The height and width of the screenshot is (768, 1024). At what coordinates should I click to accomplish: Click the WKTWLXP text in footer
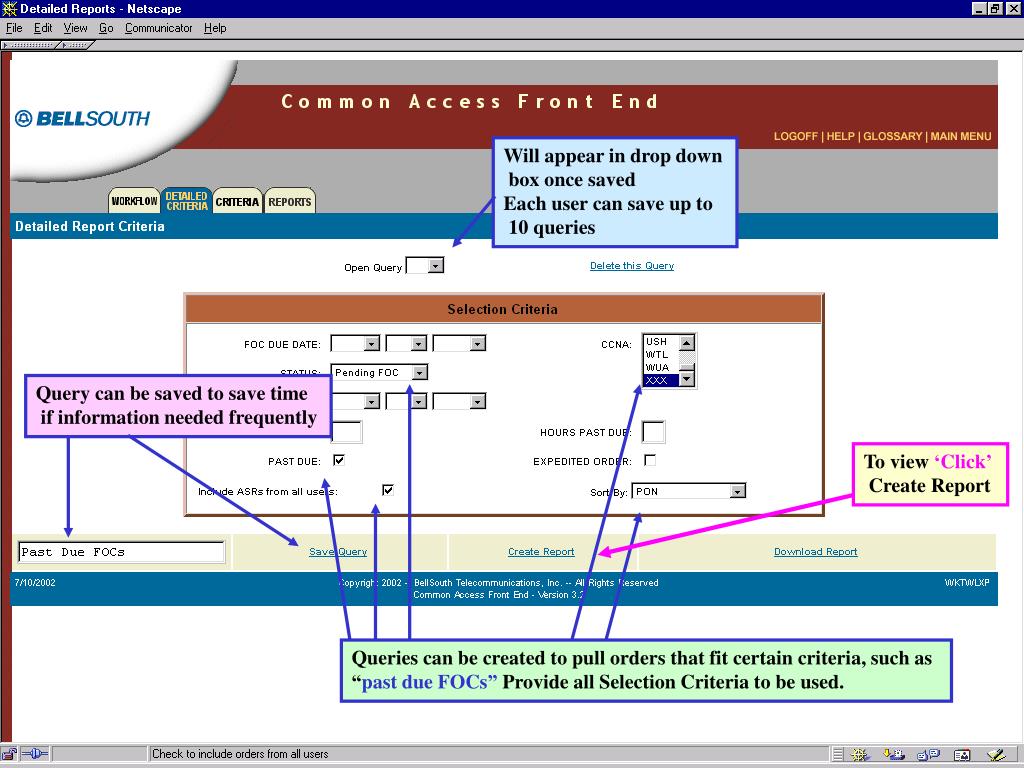coord(967,583)
